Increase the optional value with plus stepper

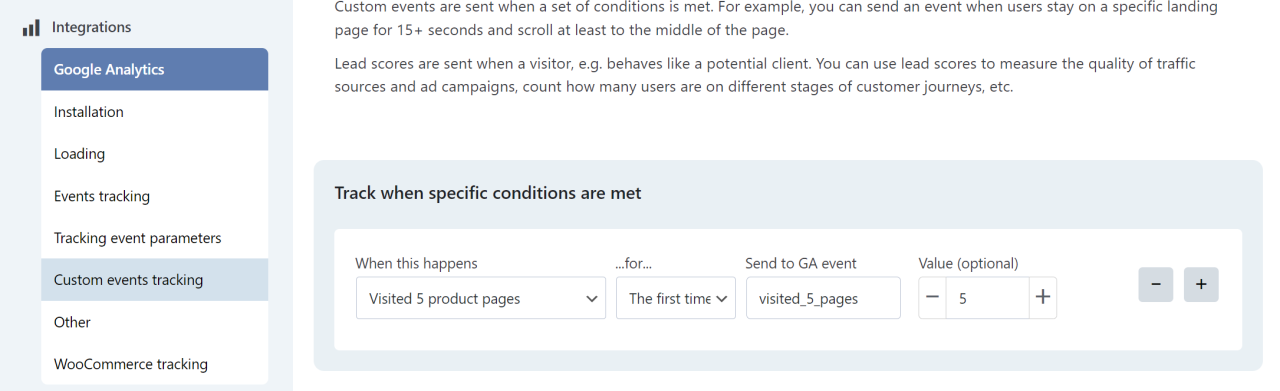click(x=1043, y=298)
